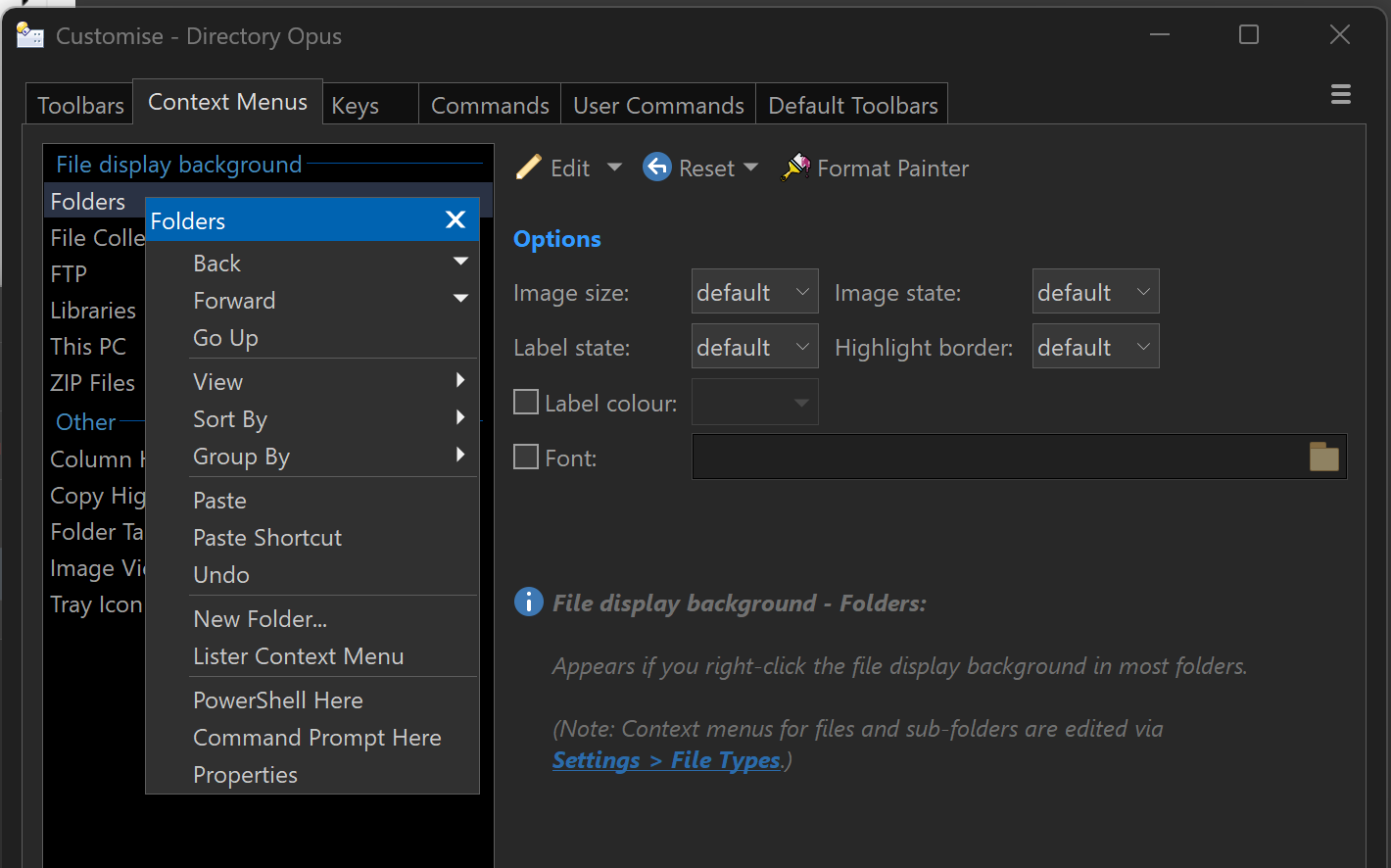Click the folder icon in Font field
This screenshot has height=868, width=1391.
coord(1323,457)
